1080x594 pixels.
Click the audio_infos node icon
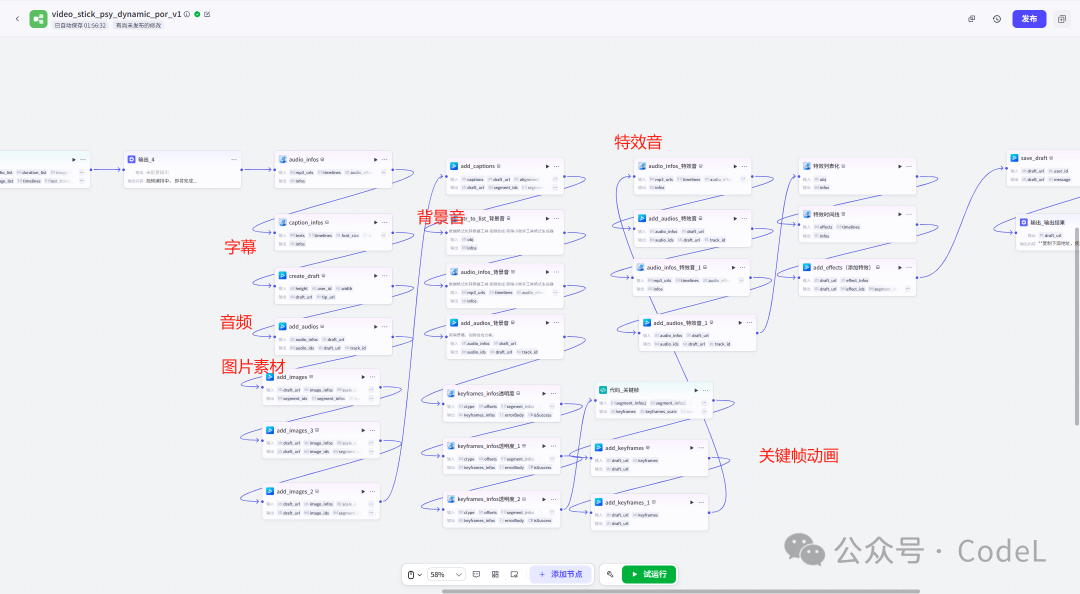point(282,159)
